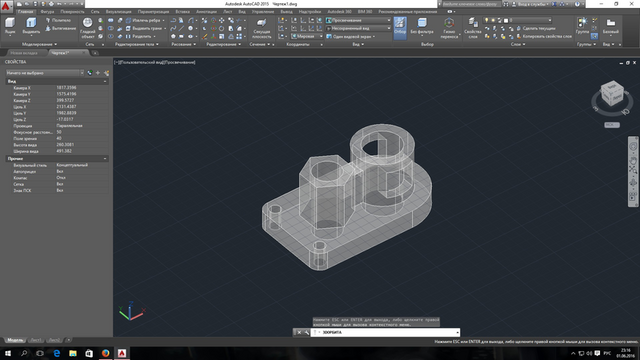Open the Ничего не выбрано selection dropdown
This screenshot has width=640, height=360.
coord(44,73)
